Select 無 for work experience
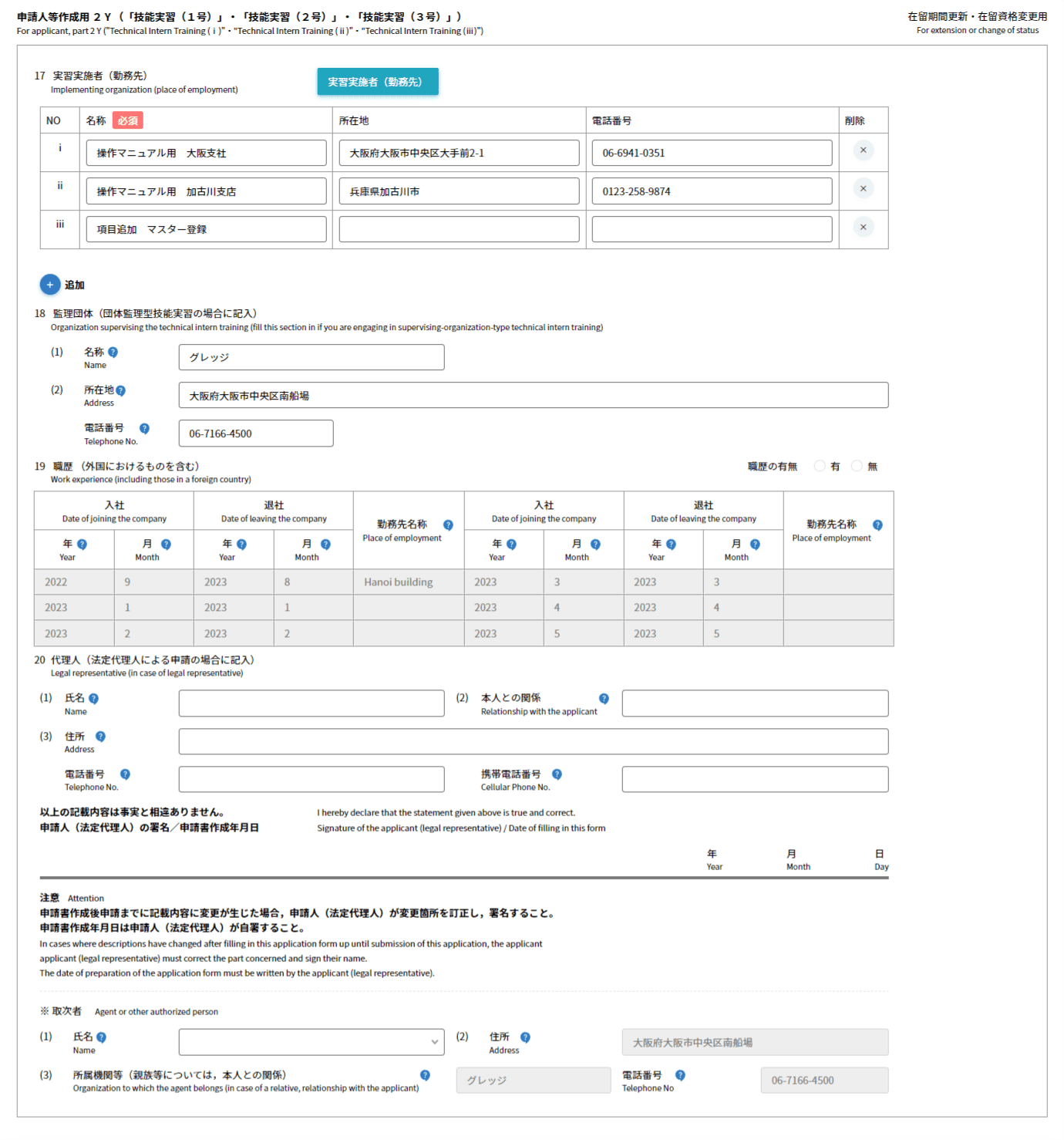1064x1140 pixels. (857, 466)
